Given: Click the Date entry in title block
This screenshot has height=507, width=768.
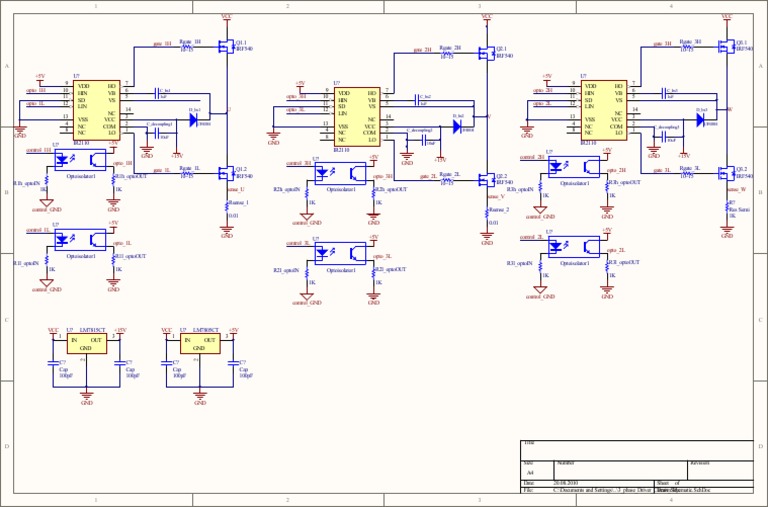Looking at the screenshot, I should pyautogui.click(x=566, y=483).
